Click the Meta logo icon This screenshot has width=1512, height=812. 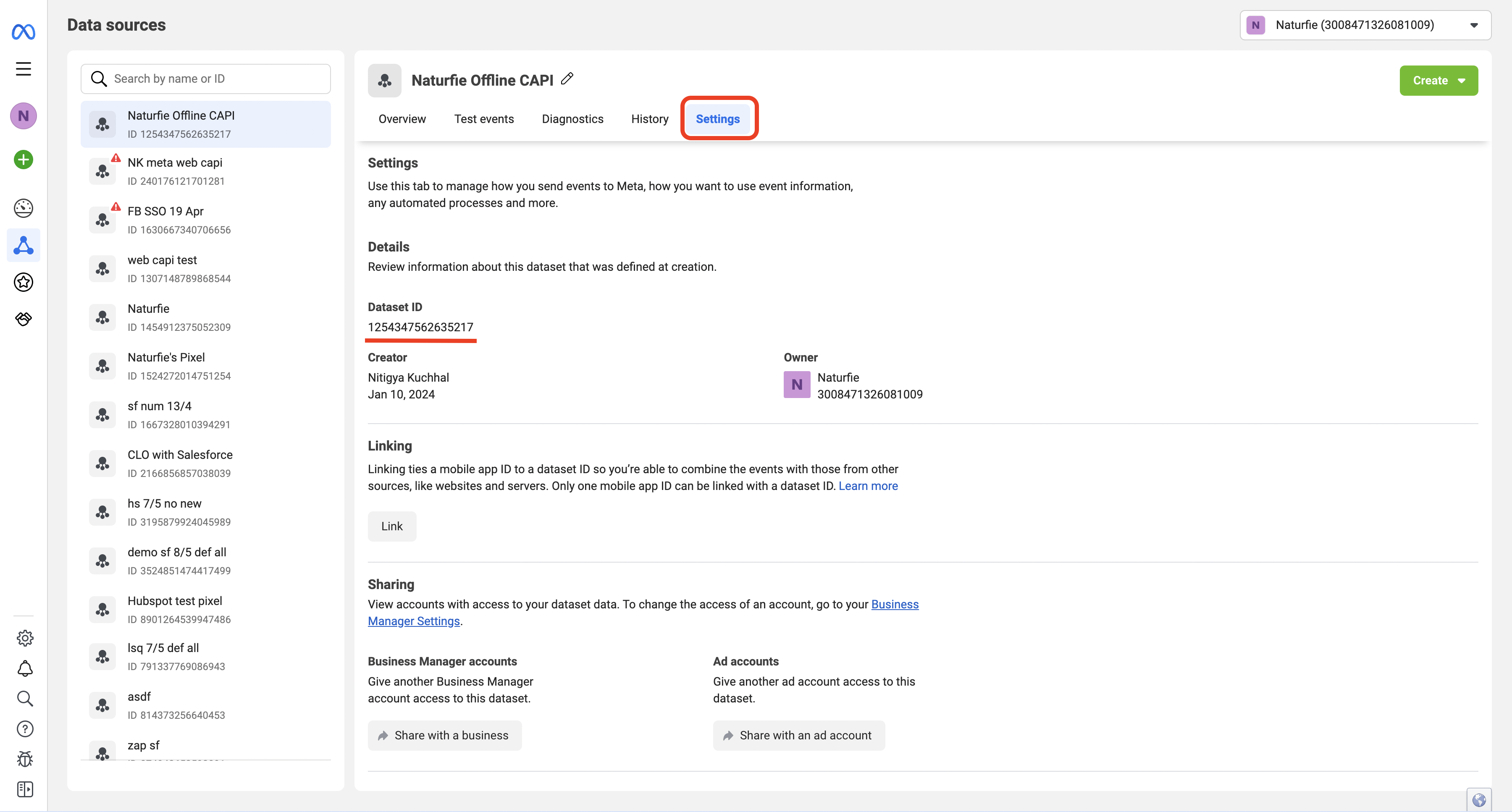[24, 31]
